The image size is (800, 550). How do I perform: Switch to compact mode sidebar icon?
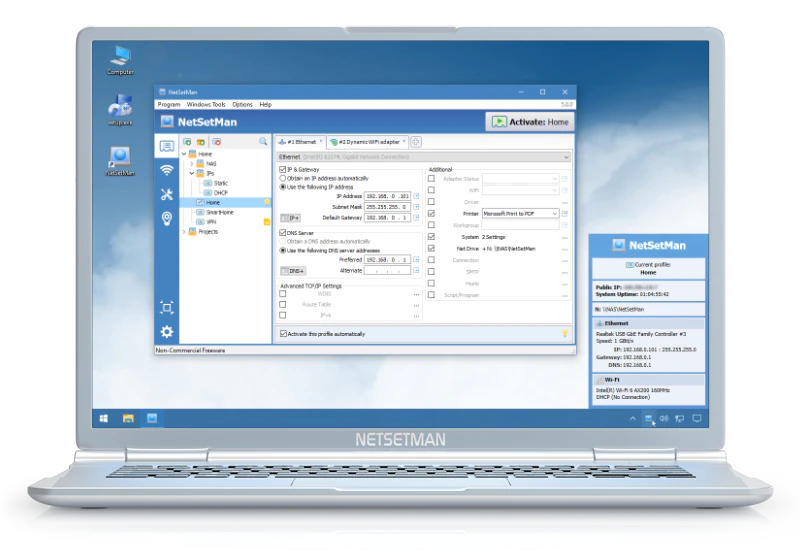coord(166,307)
